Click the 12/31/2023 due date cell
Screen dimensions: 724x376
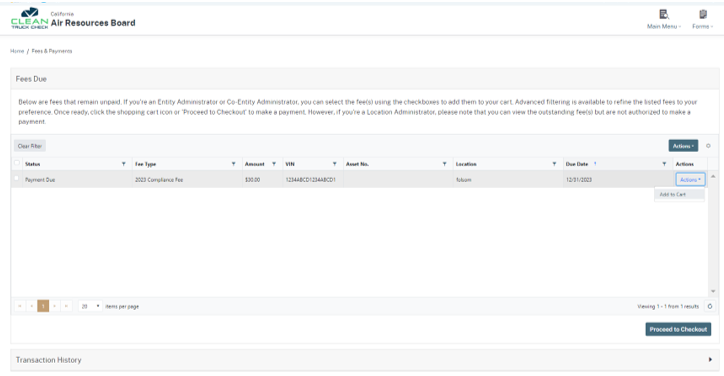pos(618,180)
